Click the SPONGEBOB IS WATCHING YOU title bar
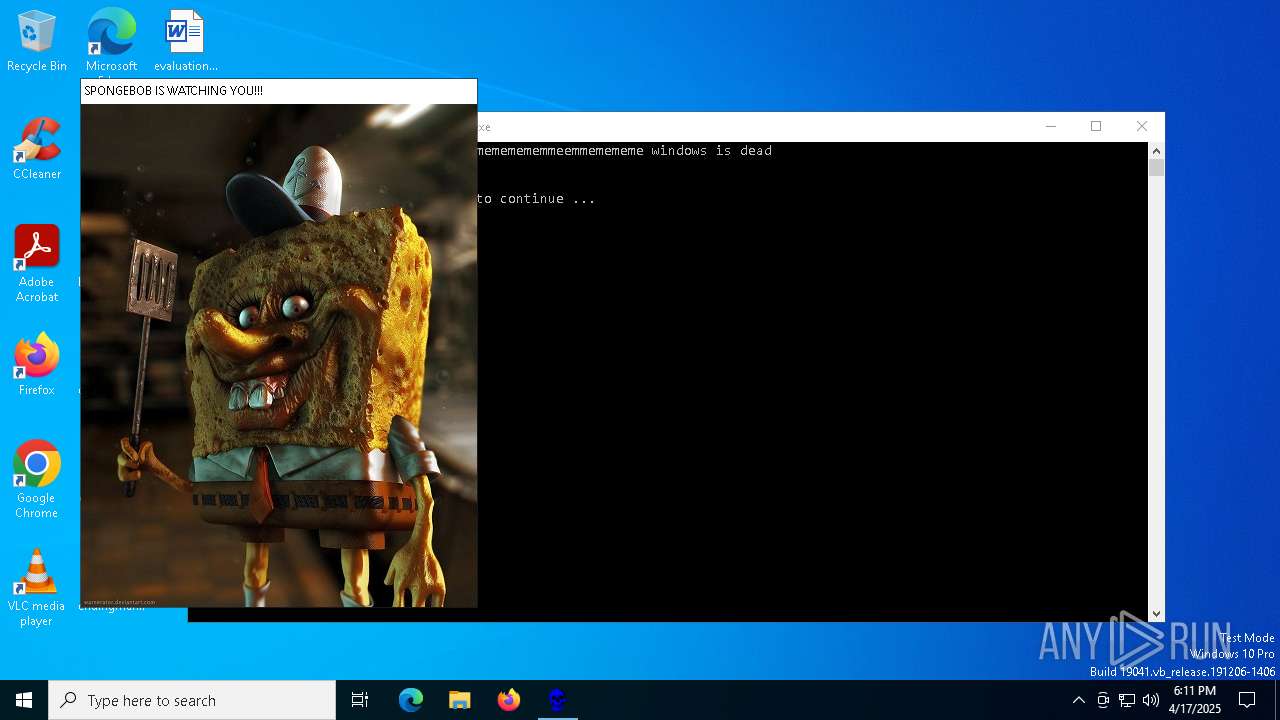The image size is (1280, 720). [x=279, y=91]
